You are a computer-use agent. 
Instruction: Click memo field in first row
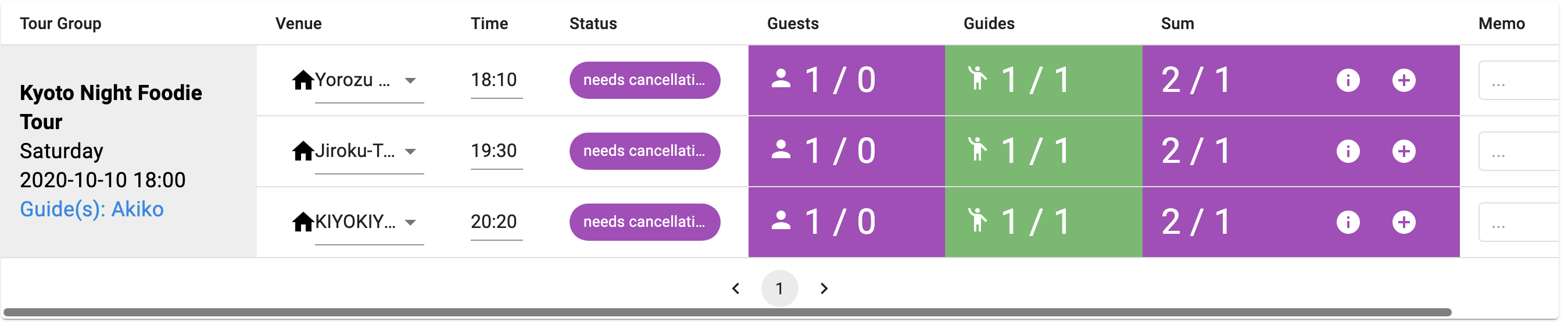[x=1517, y=80]
